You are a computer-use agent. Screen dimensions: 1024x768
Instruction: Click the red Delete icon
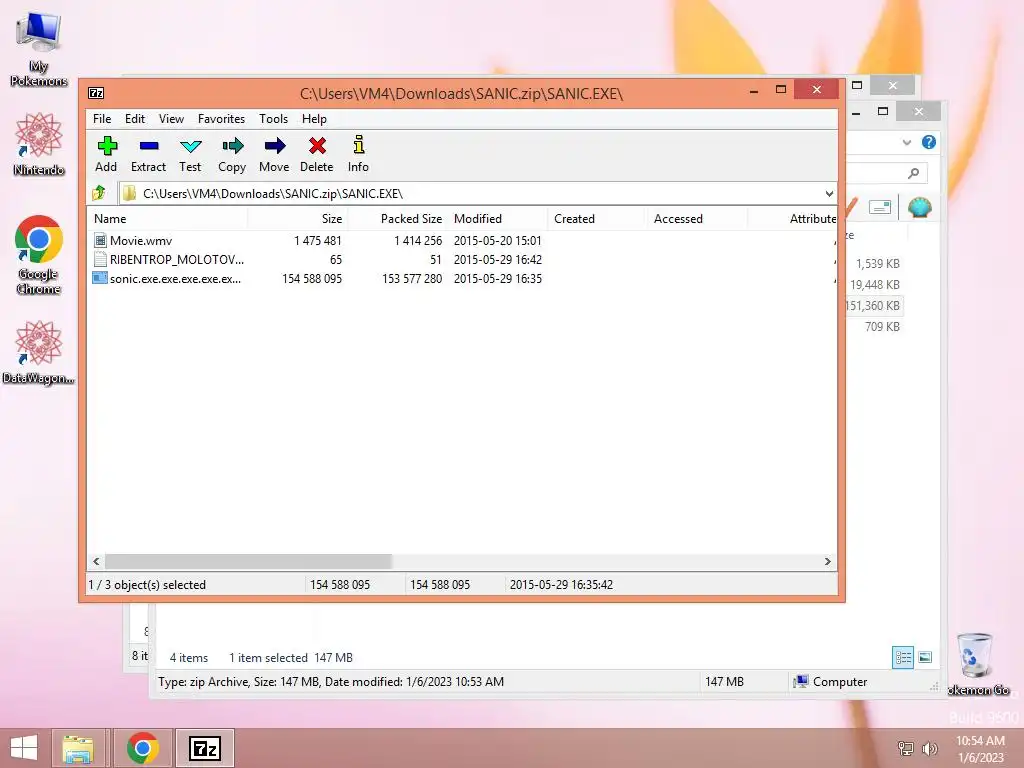click(x=317, y=146)
